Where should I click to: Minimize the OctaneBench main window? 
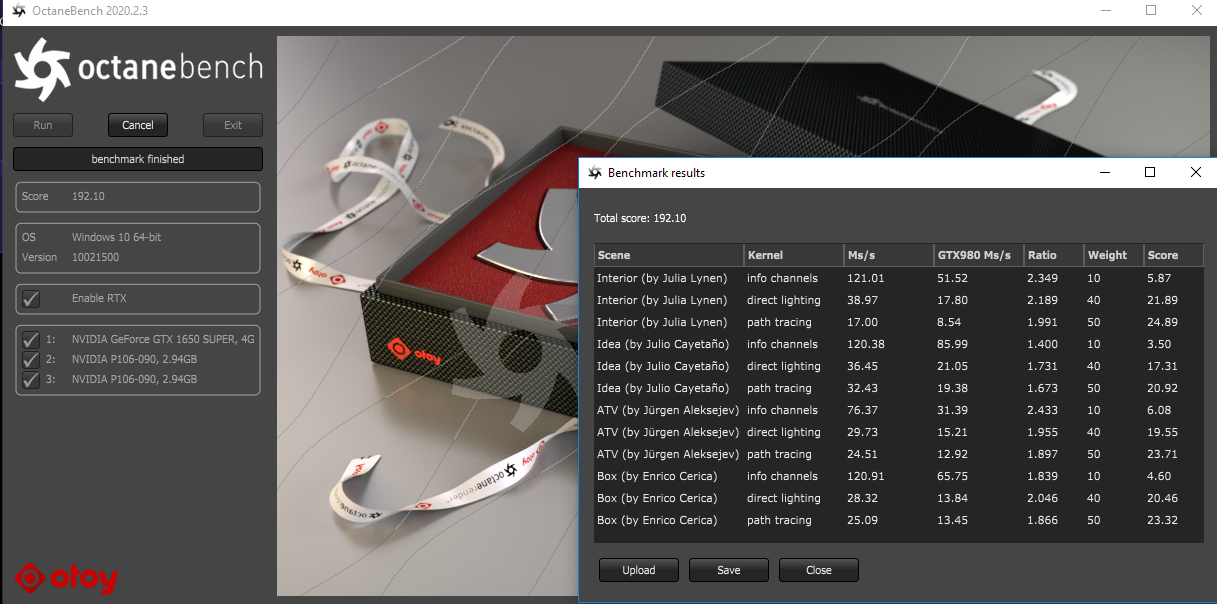1105,10
